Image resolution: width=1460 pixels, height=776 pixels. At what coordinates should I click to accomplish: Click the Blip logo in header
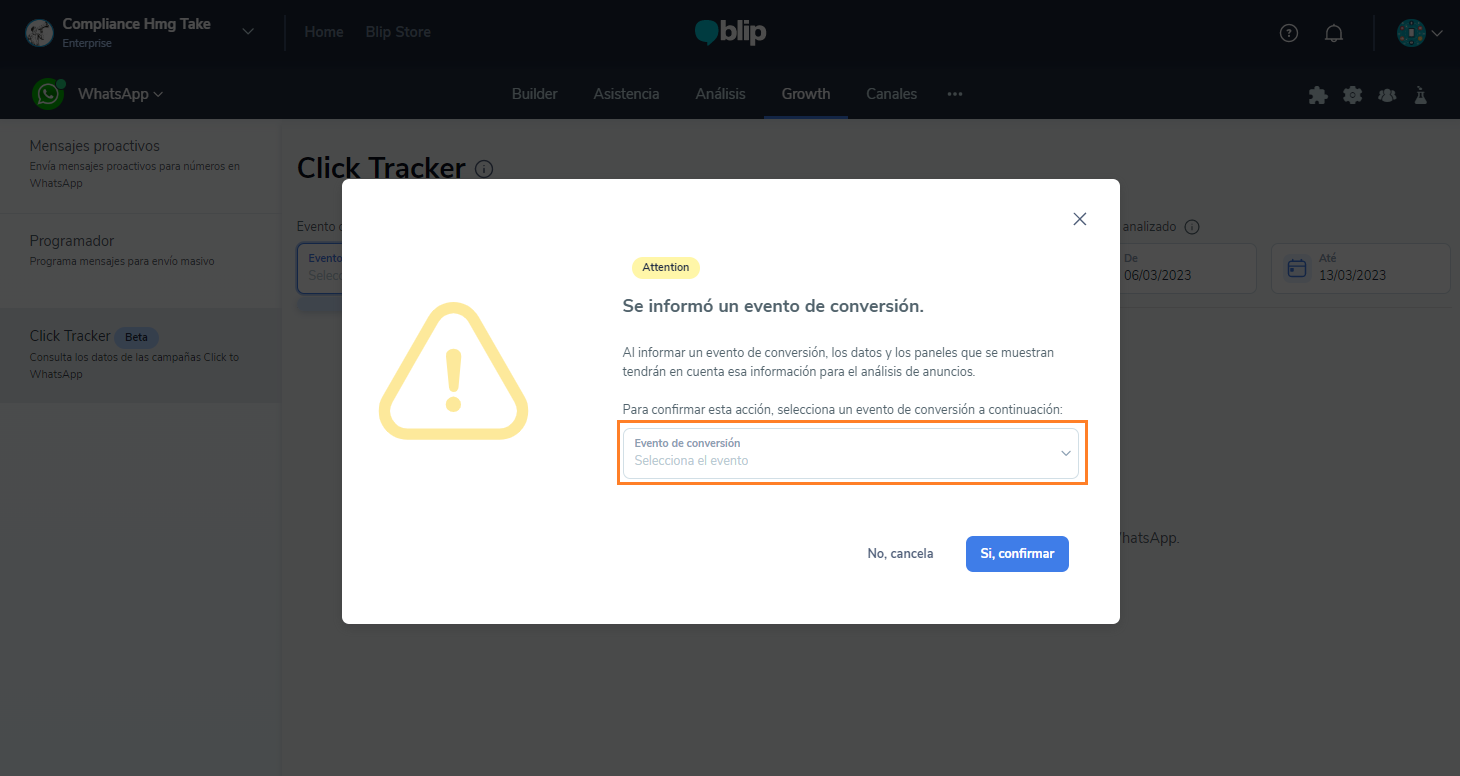click(x=730, y=32)
